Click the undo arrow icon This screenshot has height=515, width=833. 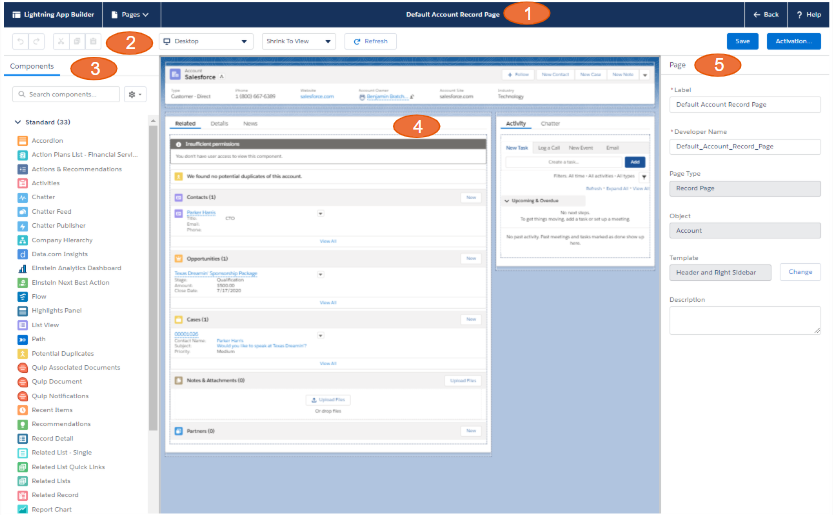(20, 41)
